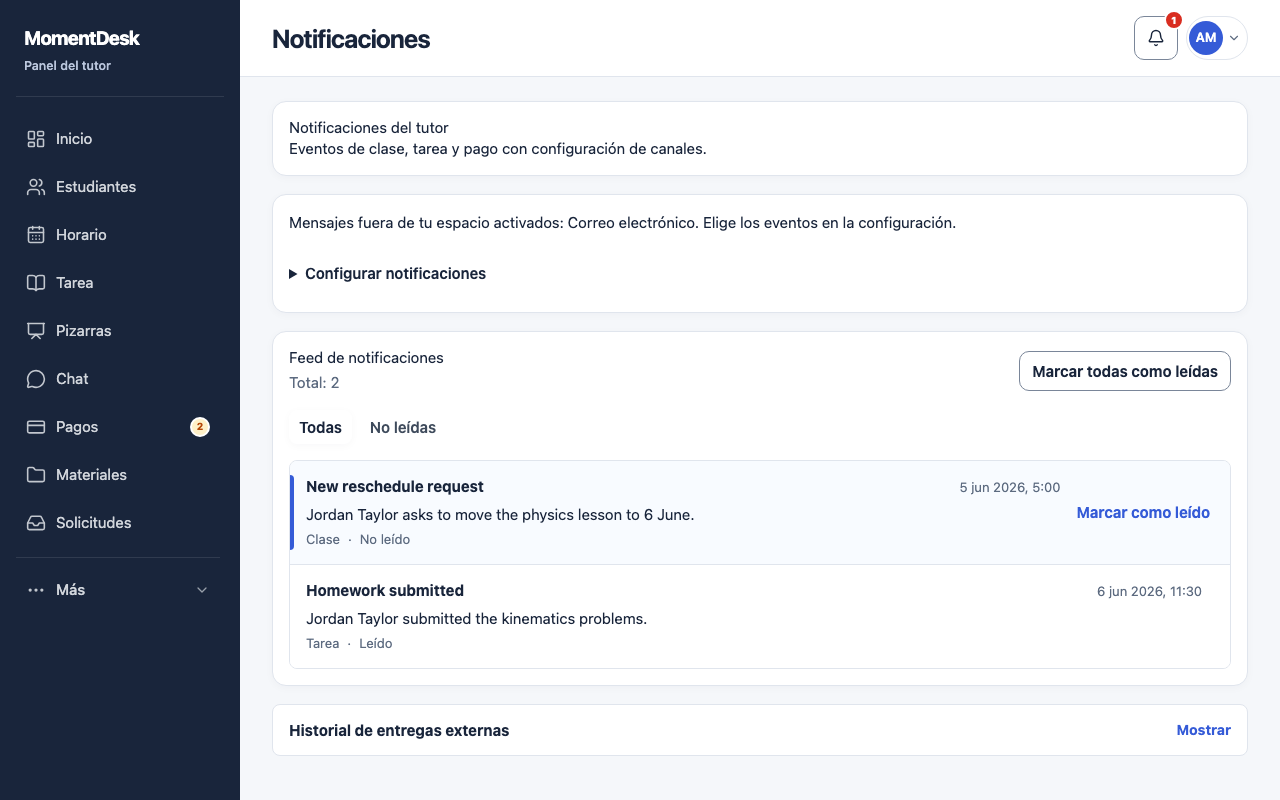The image size is (1280, 800).
Task: Click Marcar todas como leídas button
Action: (x=1125, y=371)
